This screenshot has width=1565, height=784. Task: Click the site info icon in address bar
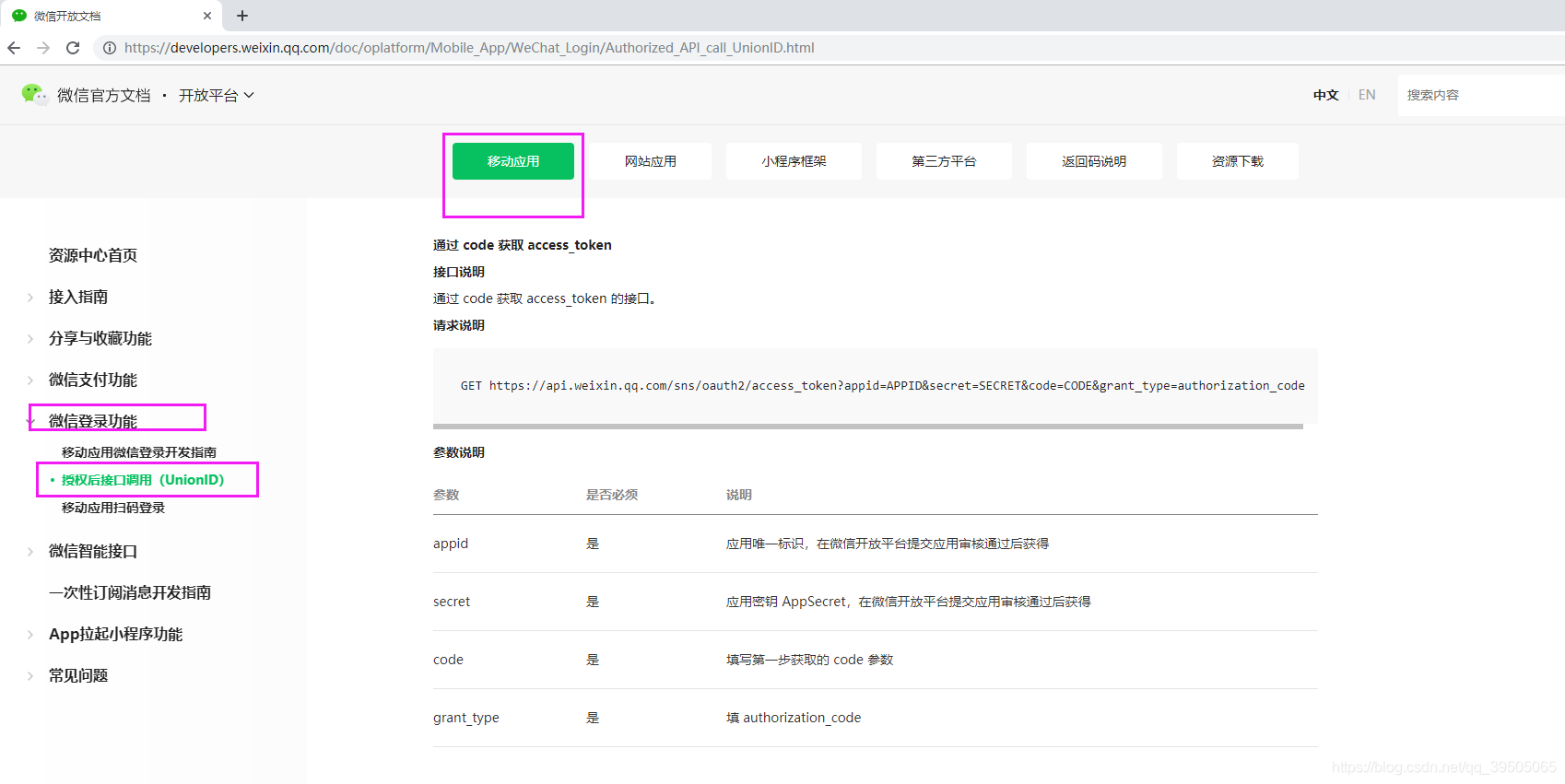coord(110,48)
